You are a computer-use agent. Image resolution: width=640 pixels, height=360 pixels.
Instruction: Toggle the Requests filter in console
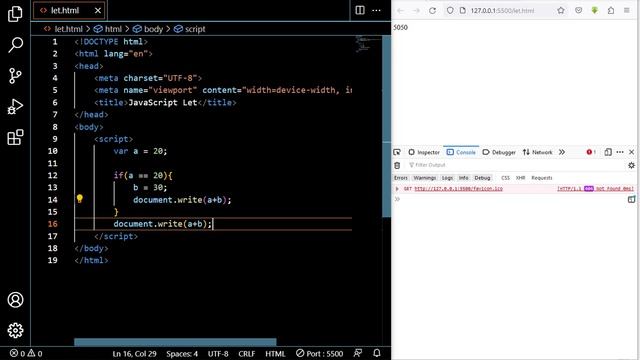542,178
